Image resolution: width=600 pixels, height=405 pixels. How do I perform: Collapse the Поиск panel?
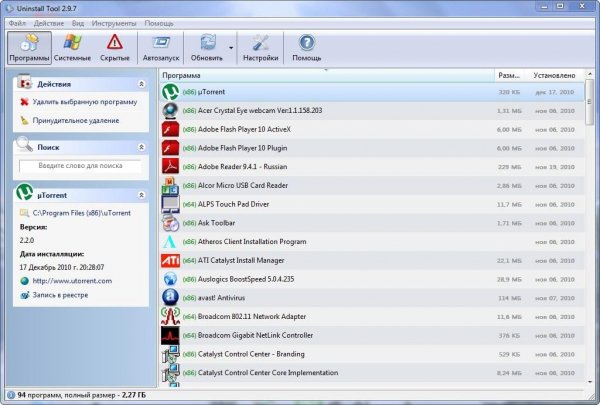(141, 147)
